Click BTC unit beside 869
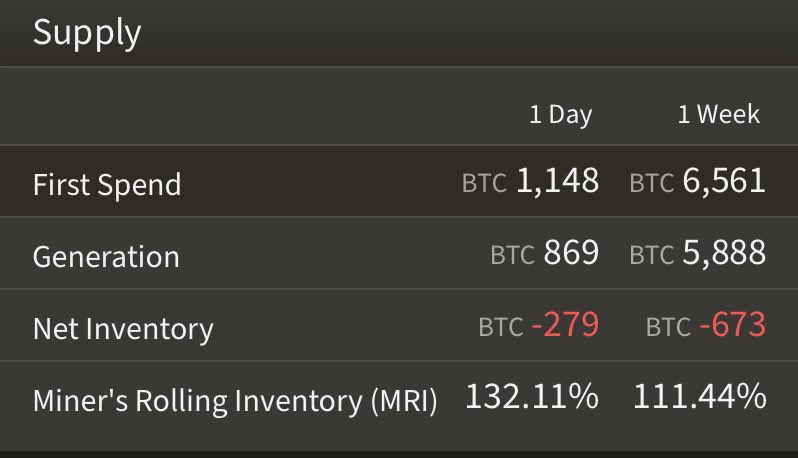 [513, 255]
